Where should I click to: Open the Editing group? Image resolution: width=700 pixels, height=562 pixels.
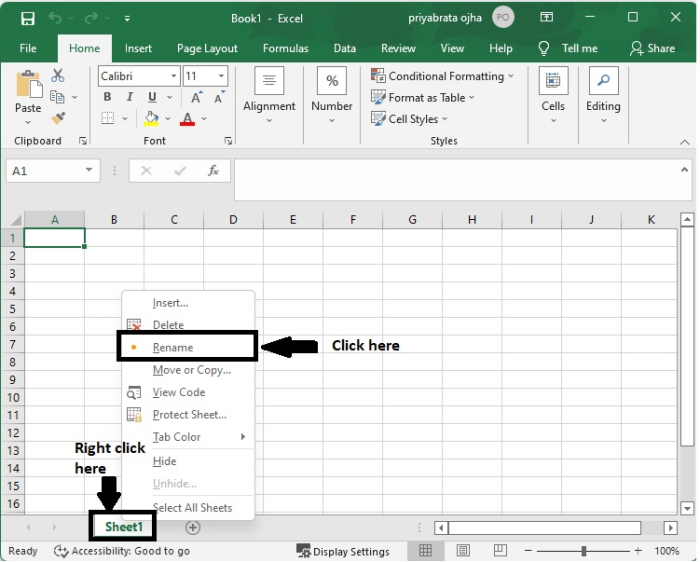click(x=603, y=96)
